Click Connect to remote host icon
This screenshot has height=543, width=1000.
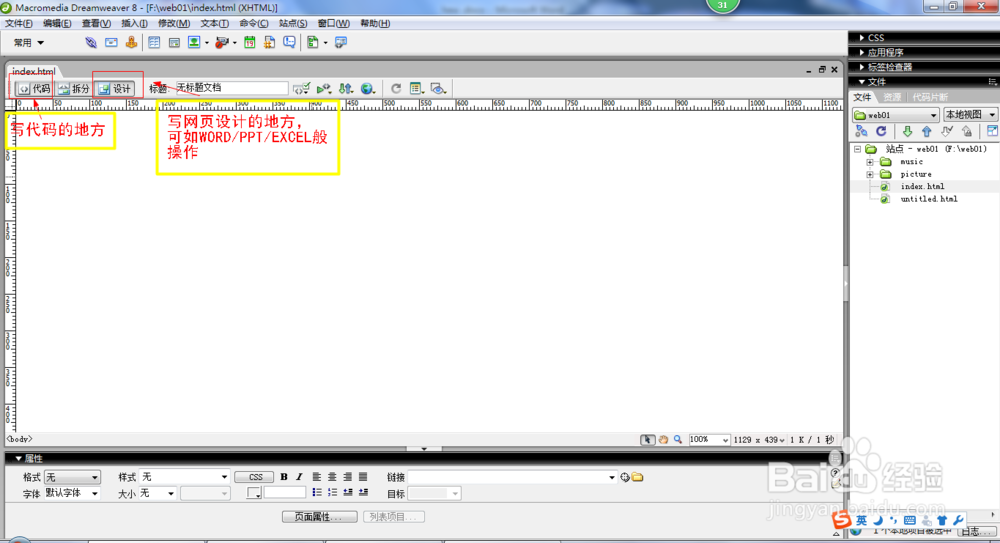[x=861, y=131]
